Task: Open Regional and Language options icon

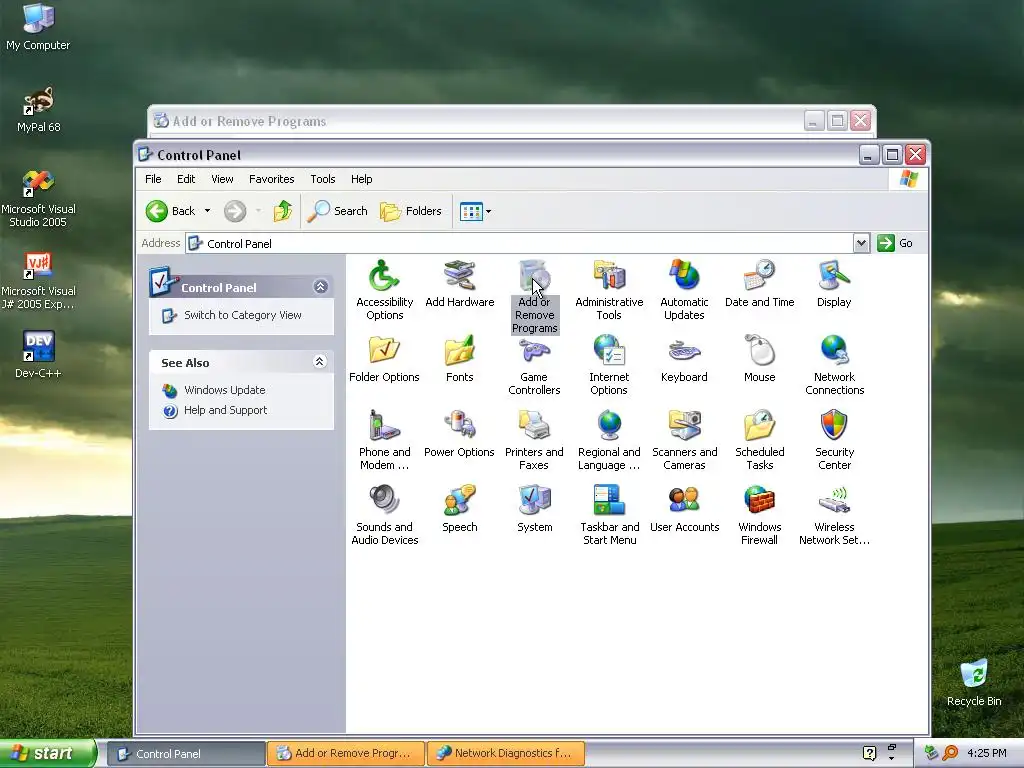Action: [x=609, y=440]
